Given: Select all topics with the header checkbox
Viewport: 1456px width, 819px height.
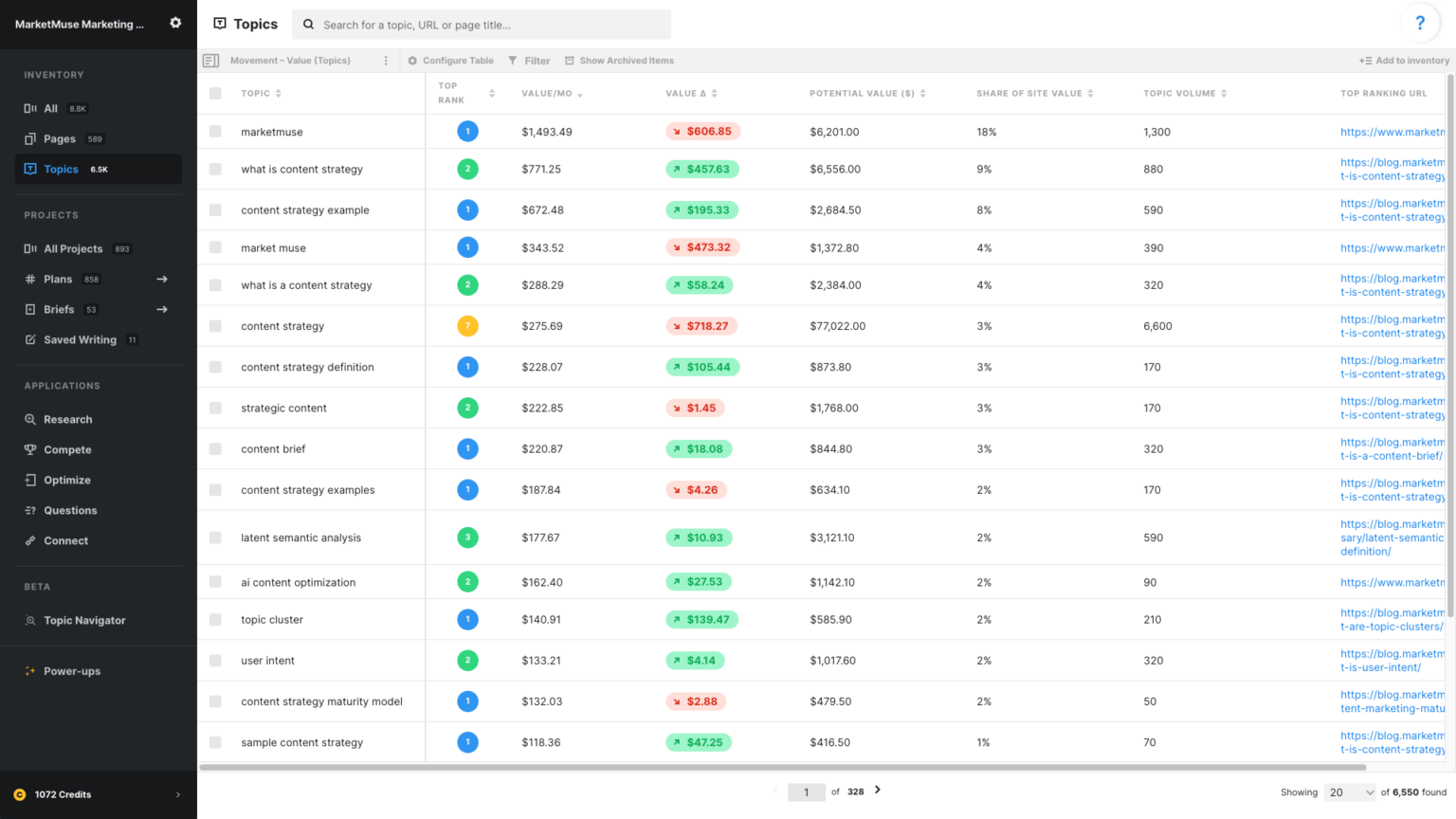Looking at the screenshot, I should (x=215, y=93).
